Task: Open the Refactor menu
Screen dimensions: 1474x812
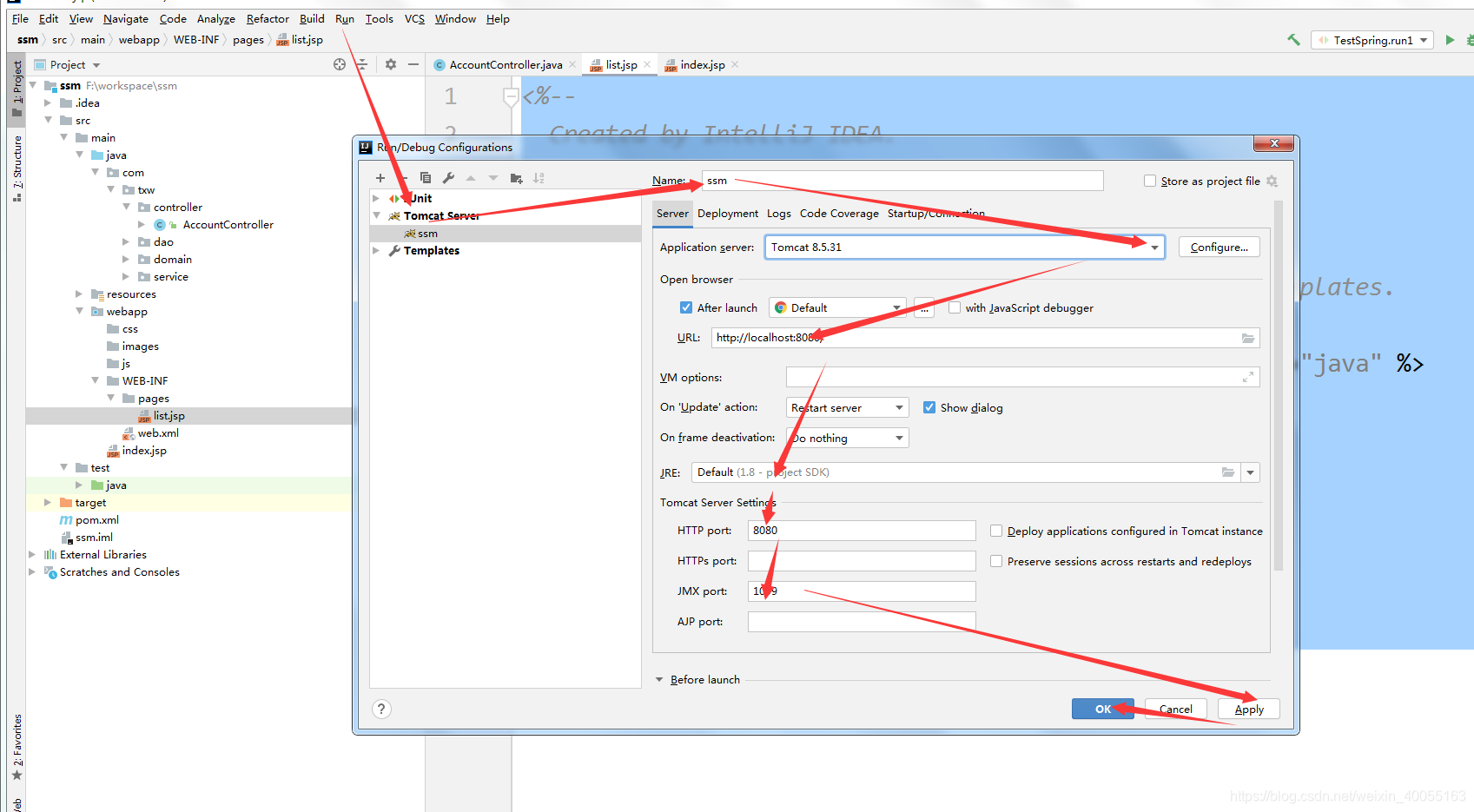Action: click(x=268, y=18)
